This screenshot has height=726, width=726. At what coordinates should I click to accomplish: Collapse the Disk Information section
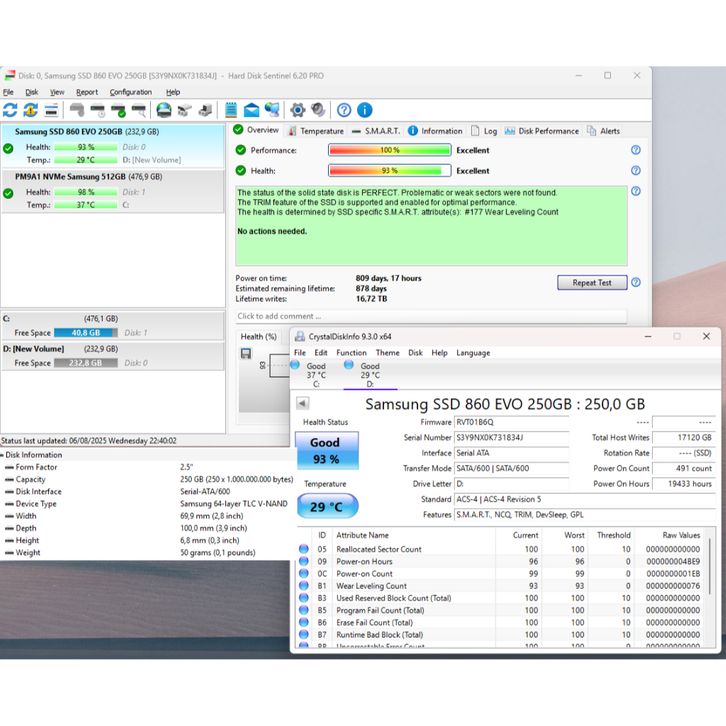(x=6, y=455)
